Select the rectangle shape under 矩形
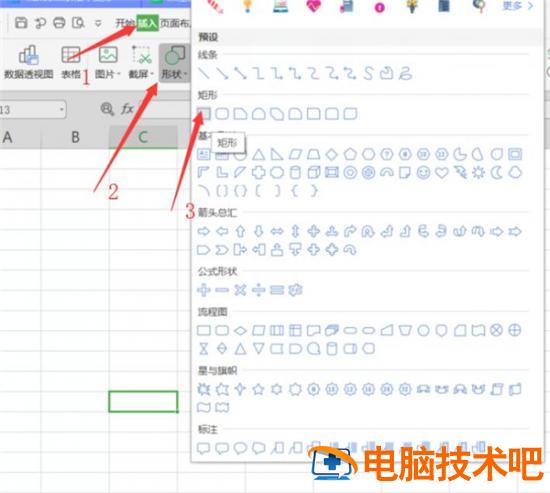 (204, 114)
